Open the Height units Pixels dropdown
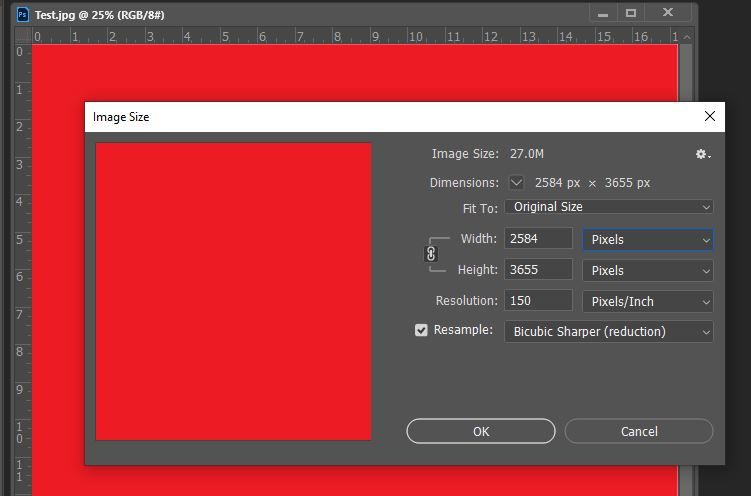 pyautogui.click(x=648, y=271)
